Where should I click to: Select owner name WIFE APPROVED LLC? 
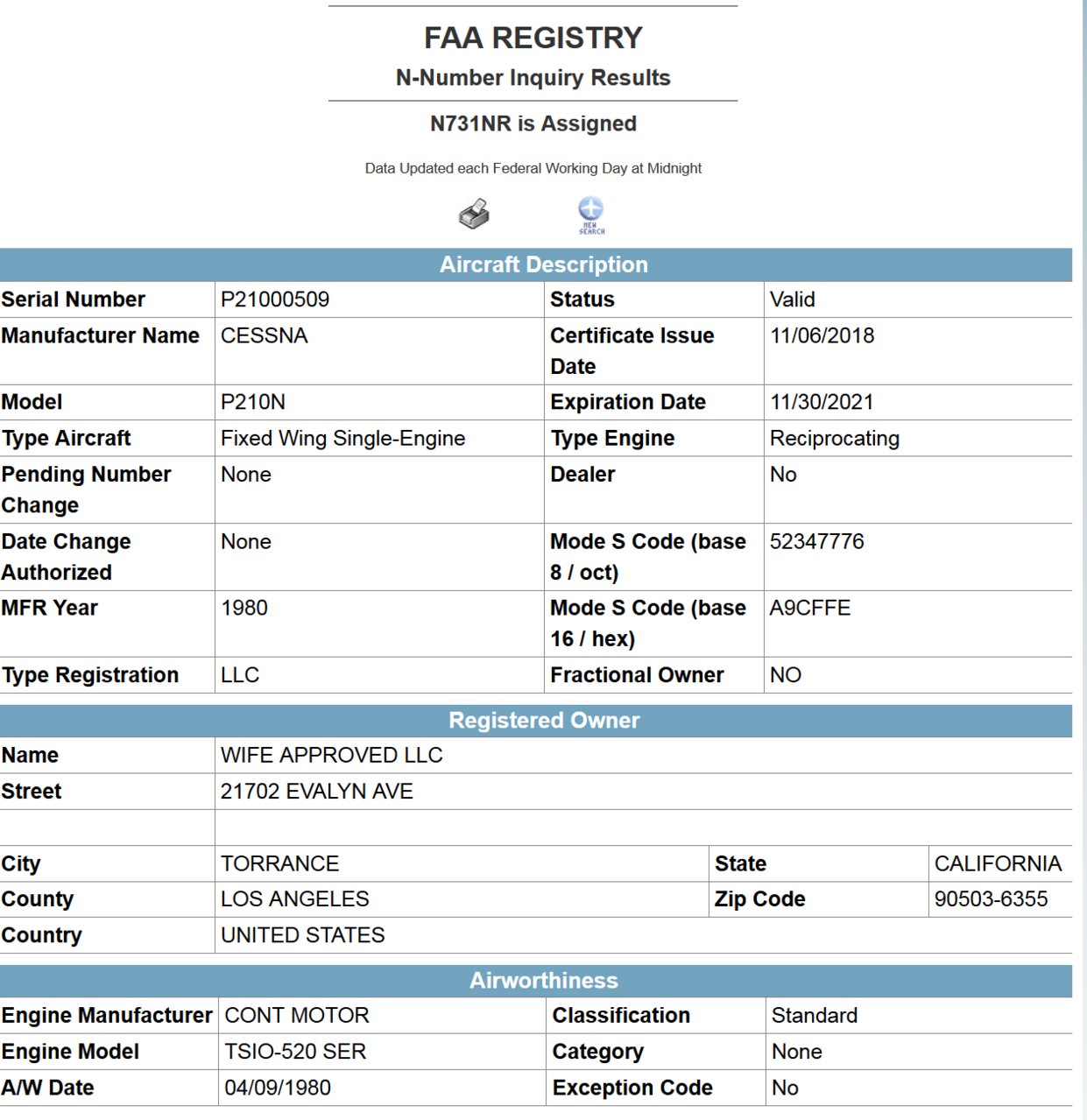coord(332,755)
